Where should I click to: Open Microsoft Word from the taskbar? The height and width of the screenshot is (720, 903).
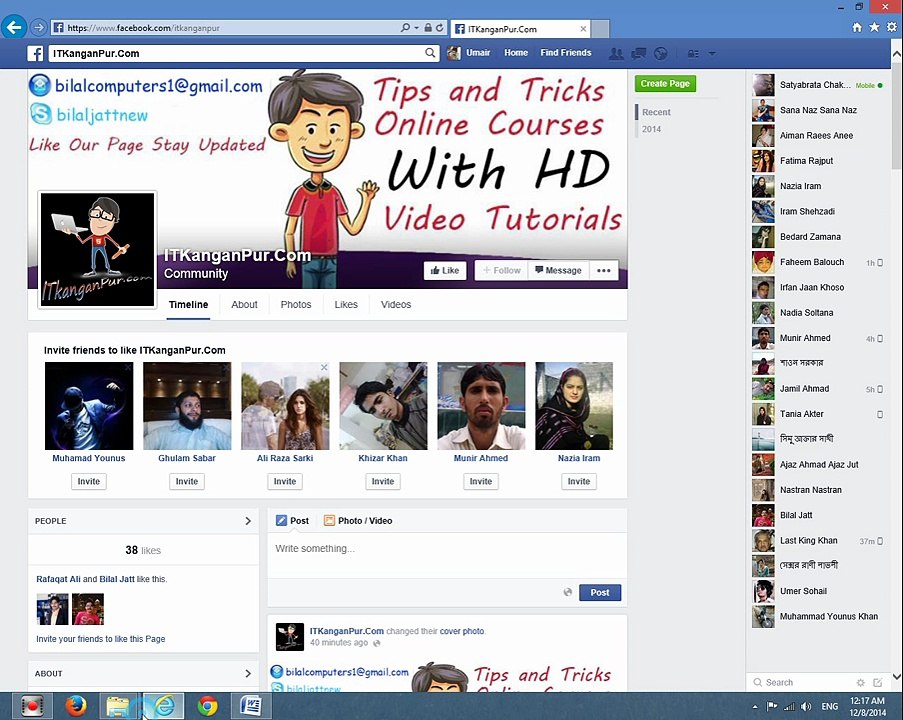coord(250,706)
